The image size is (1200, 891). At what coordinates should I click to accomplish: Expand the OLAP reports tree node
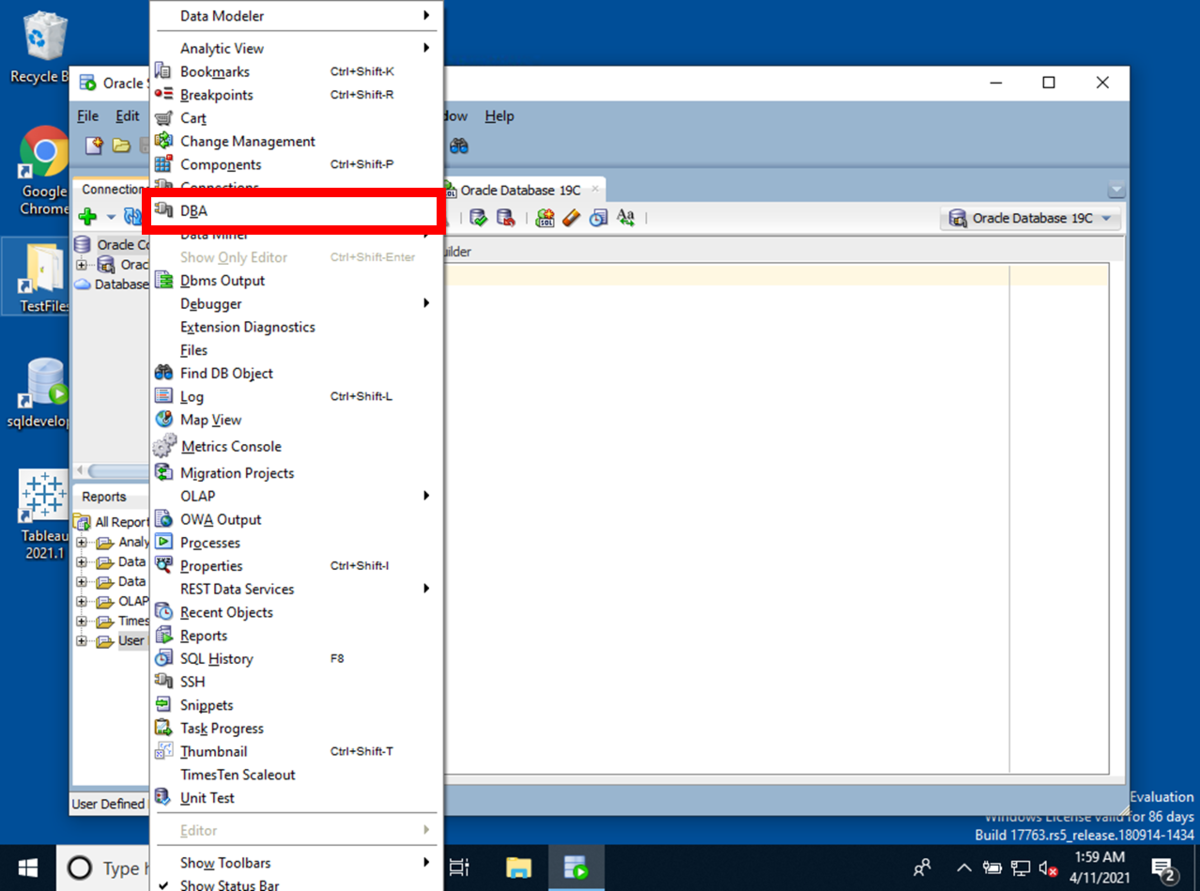coord(82,601)
